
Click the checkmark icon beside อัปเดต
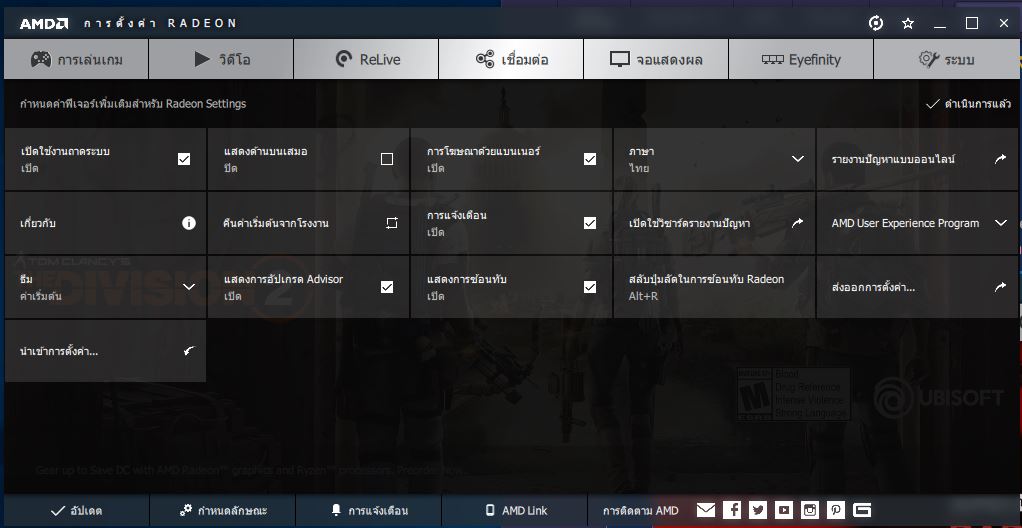point(57,511)
